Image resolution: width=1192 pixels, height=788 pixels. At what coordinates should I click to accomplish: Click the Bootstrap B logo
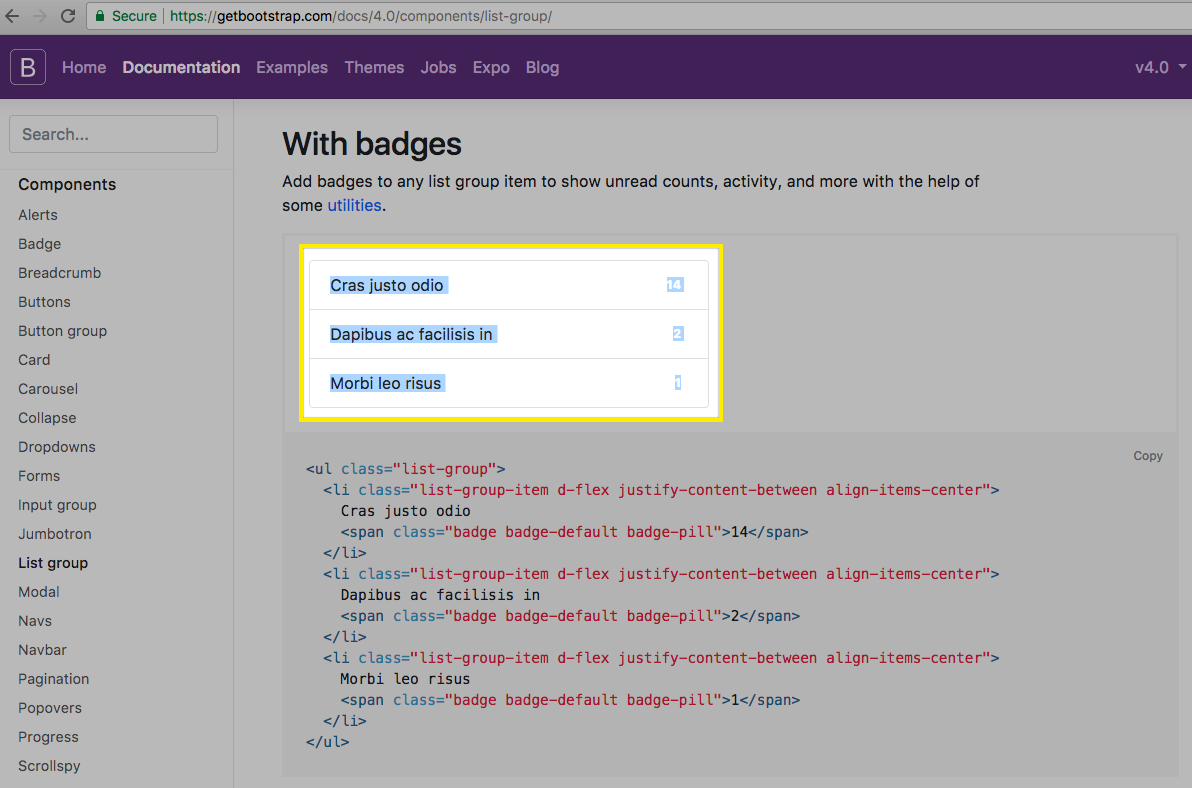click(x=27, y=67)
